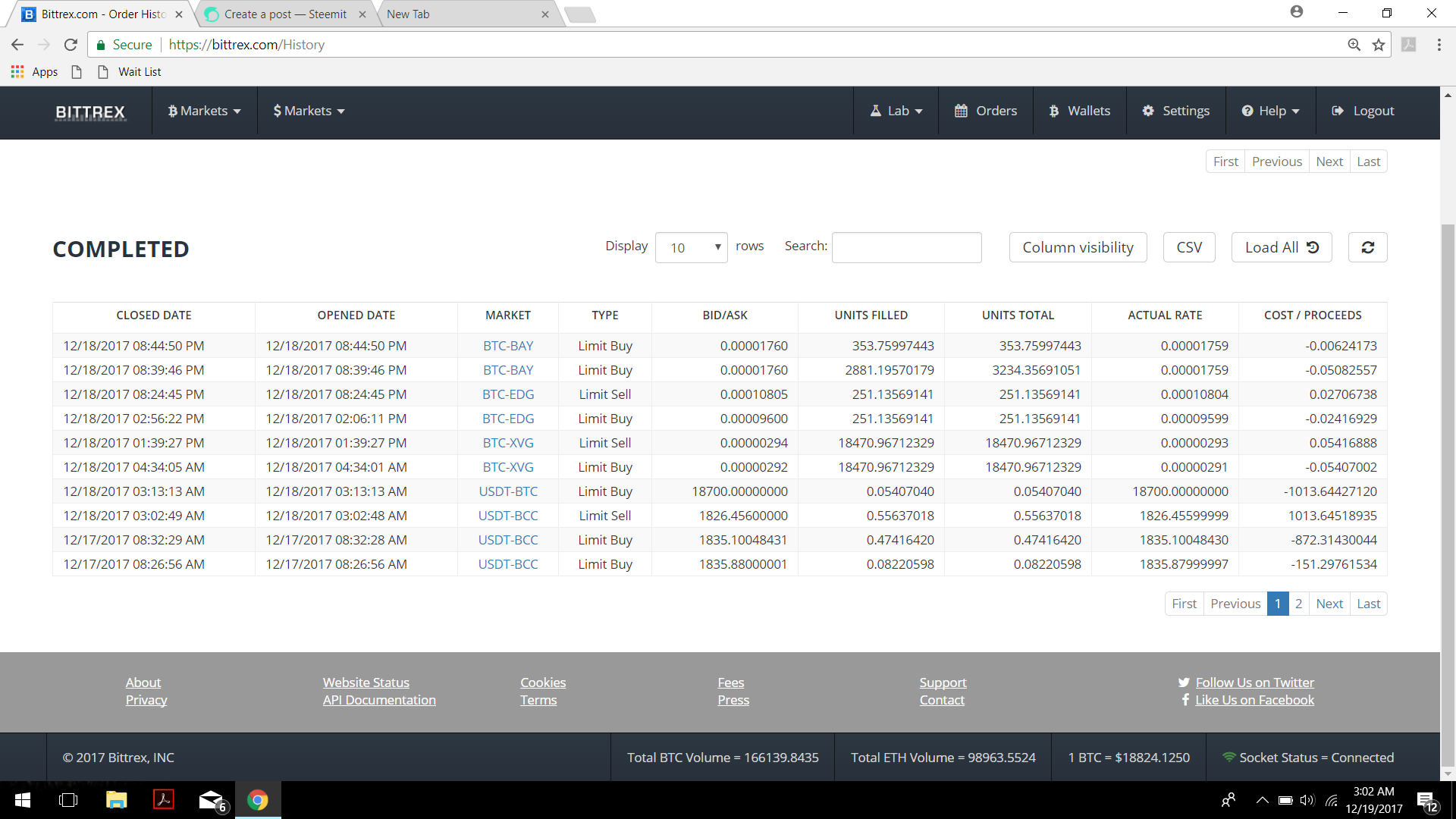Go to the Wallets page
The width and height of the screenshot is (1456, 819).
tap(1079, 111)
